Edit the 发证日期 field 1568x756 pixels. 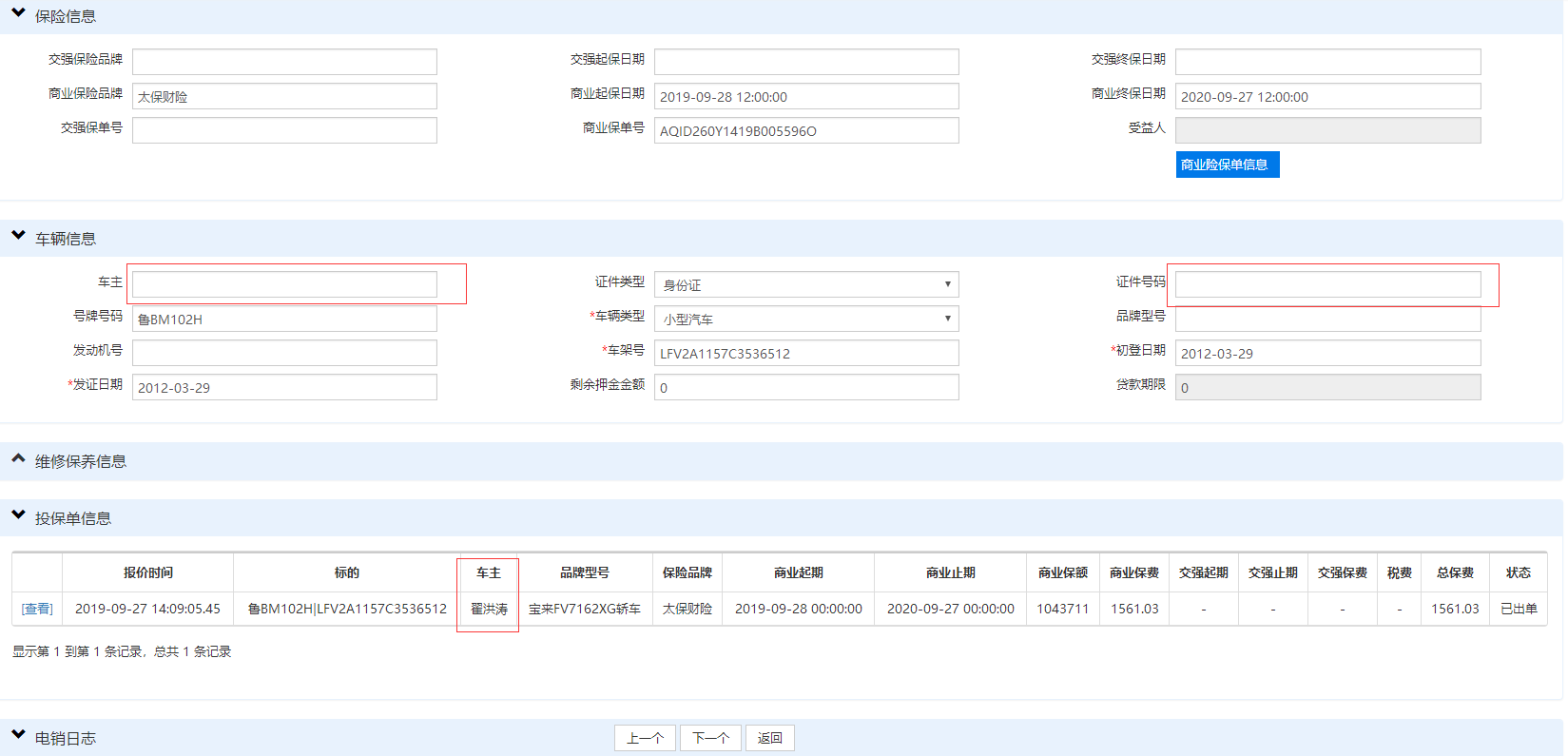click(x=284, y=387)
